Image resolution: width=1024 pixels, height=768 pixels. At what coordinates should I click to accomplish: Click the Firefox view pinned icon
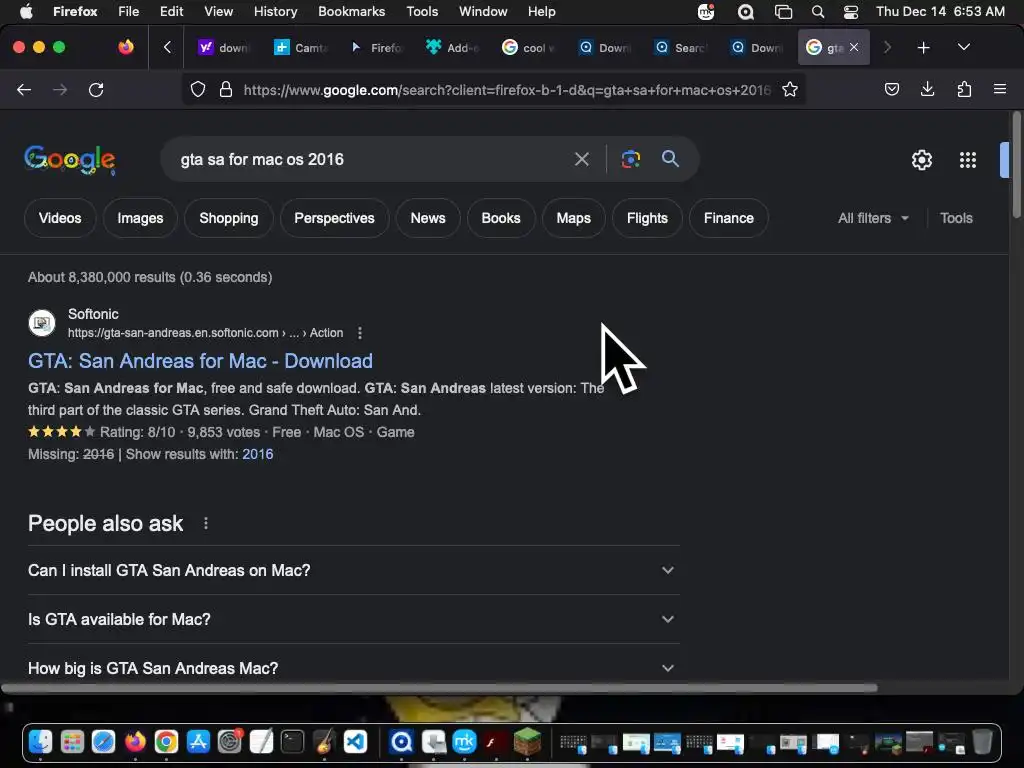coord(125,47)
